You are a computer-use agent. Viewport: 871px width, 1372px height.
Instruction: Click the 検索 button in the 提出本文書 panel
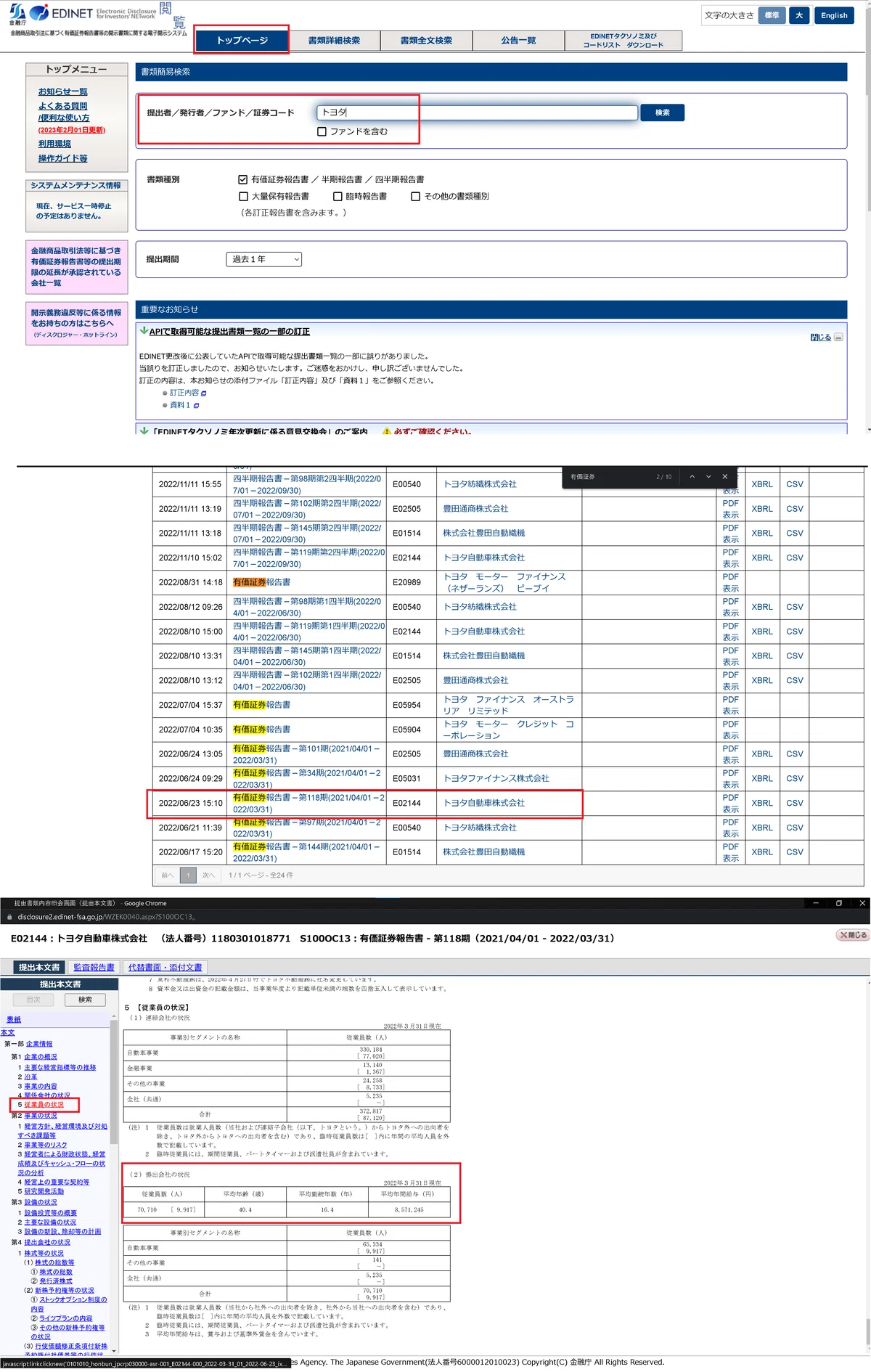coord(85,1000)
